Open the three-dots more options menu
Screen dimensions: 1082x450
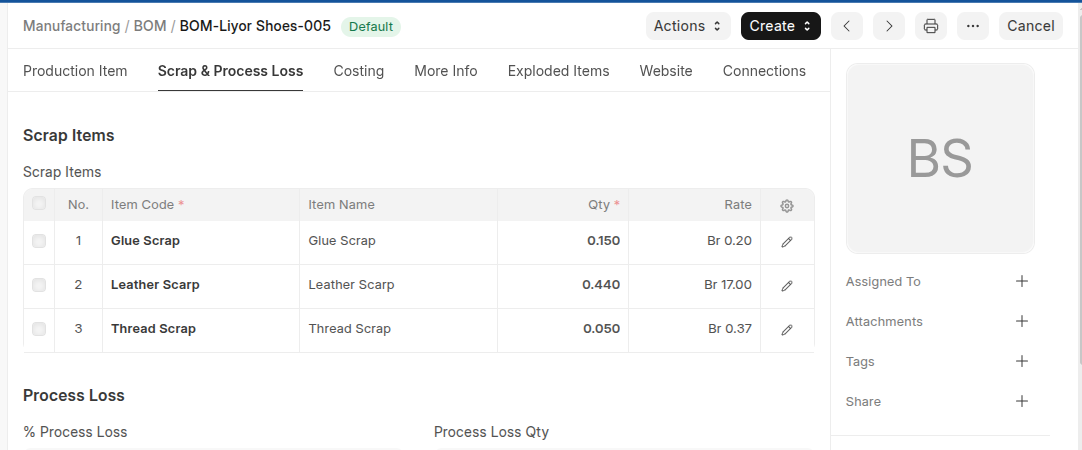(x=973, y=26)
